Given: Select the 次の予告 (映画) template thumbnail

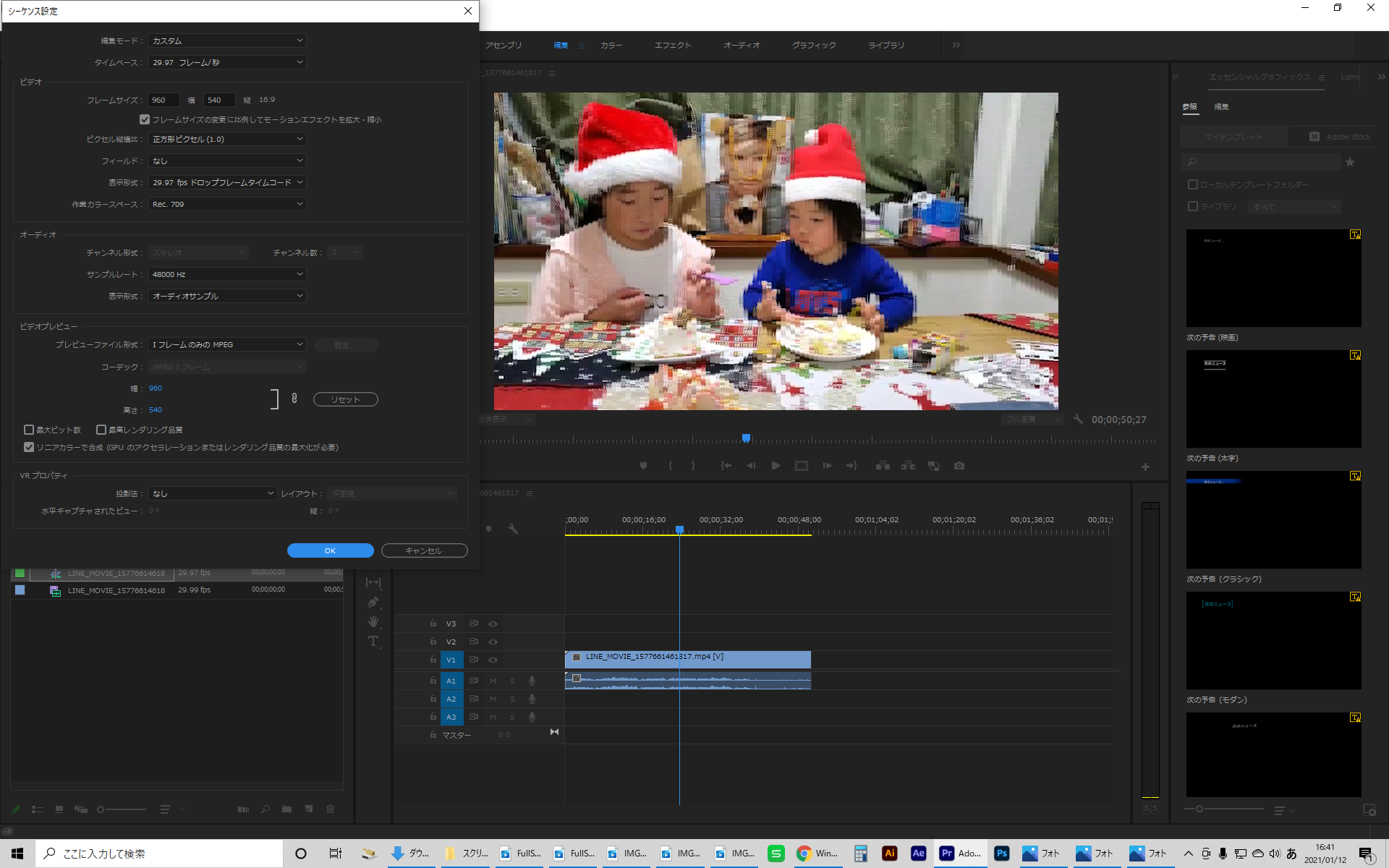Looking at the screenshot, I should point(1273,278).
